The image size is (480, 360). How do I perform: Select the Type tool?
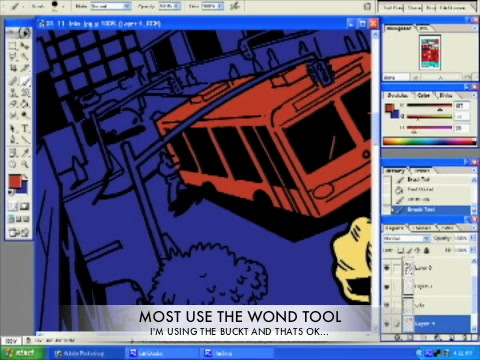[25, 128]
